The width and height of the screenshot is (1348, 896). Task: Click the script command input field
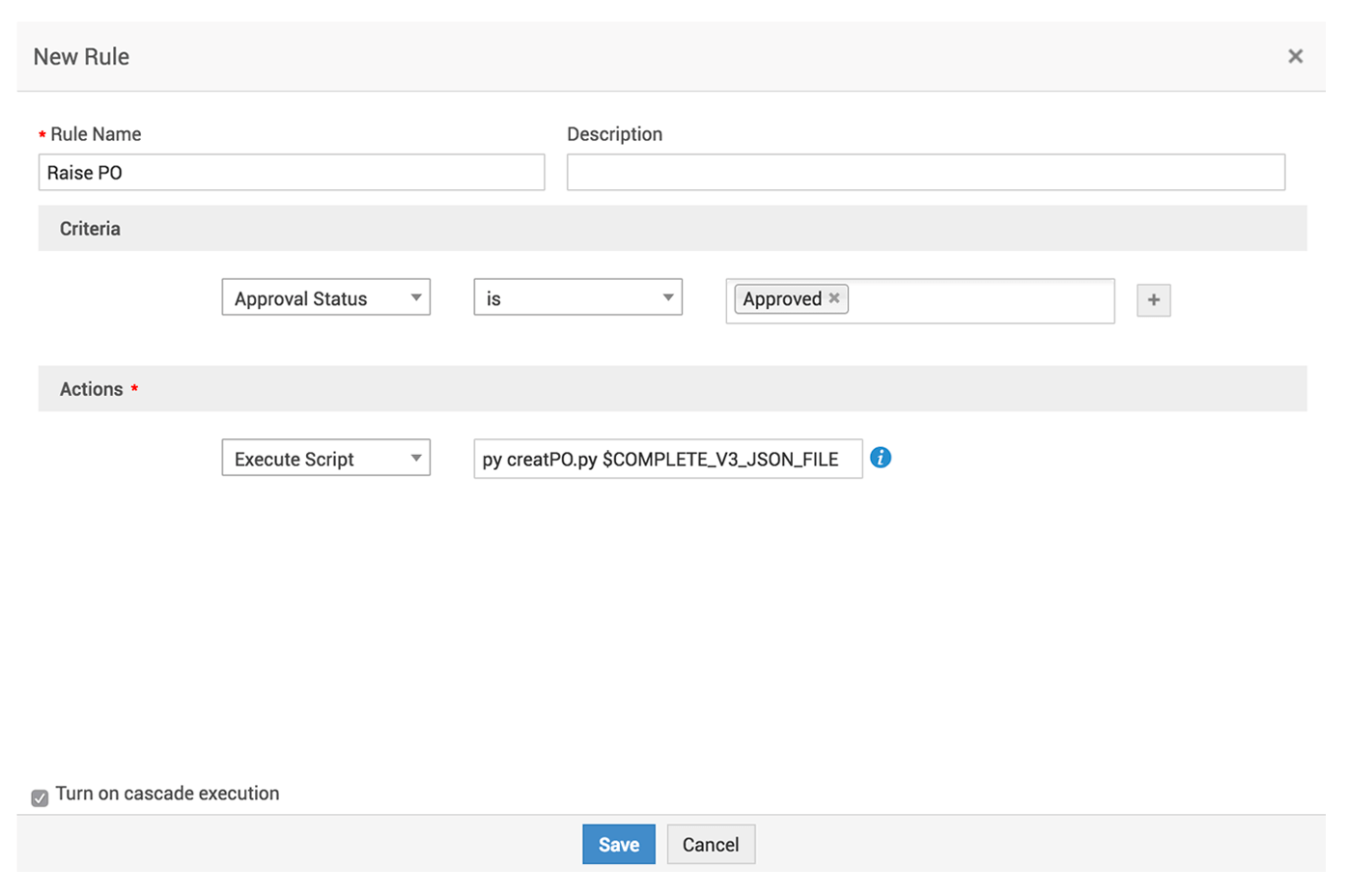(666, 459)
